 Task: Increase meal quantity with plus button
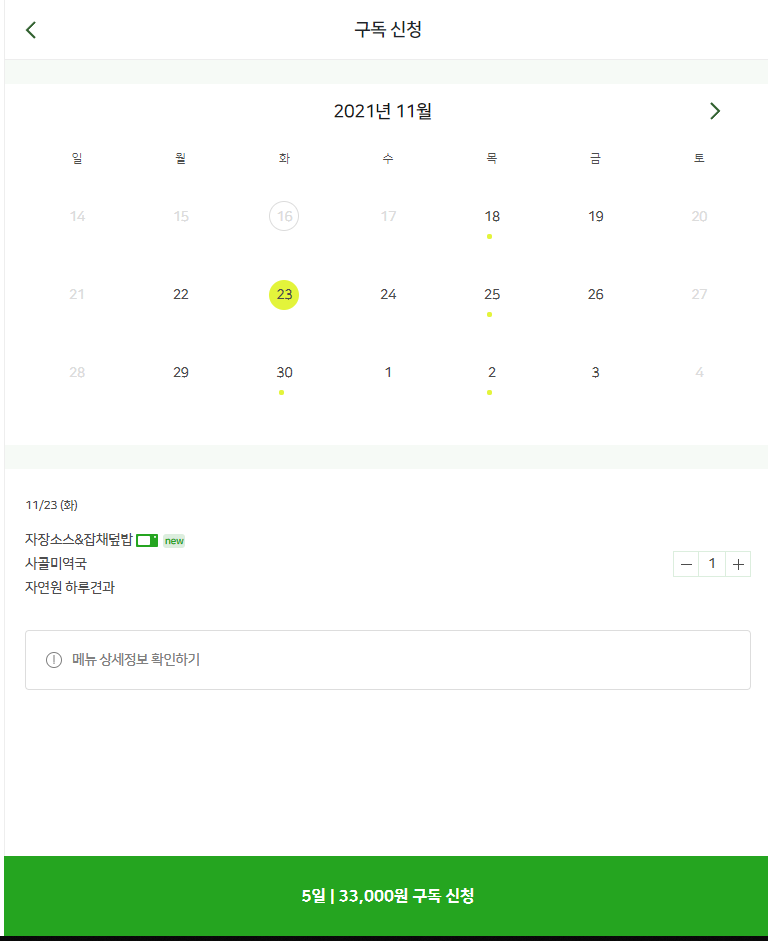(x=738, y=564)
